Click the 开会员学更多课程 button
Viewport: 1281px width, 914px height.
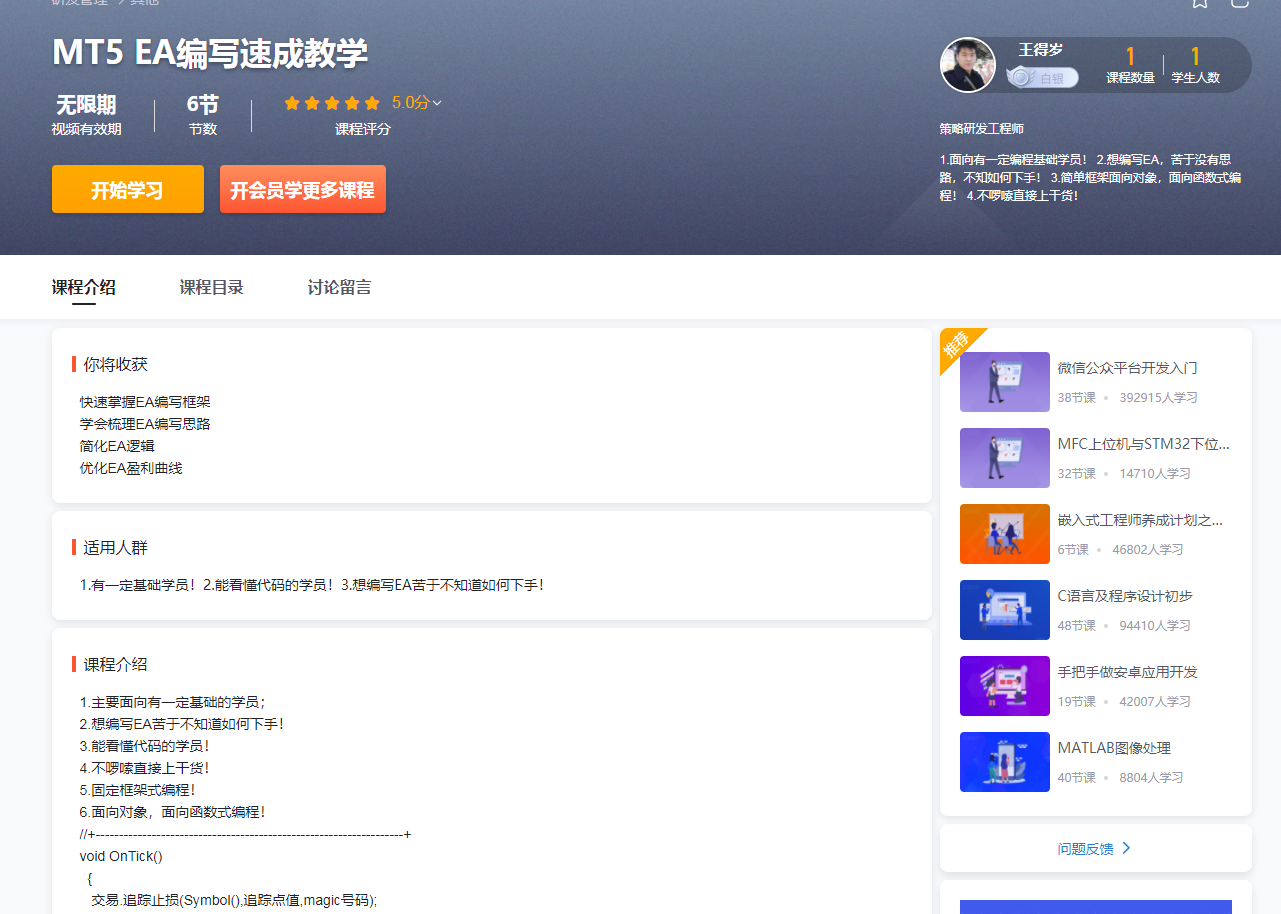tap(302, 188)
